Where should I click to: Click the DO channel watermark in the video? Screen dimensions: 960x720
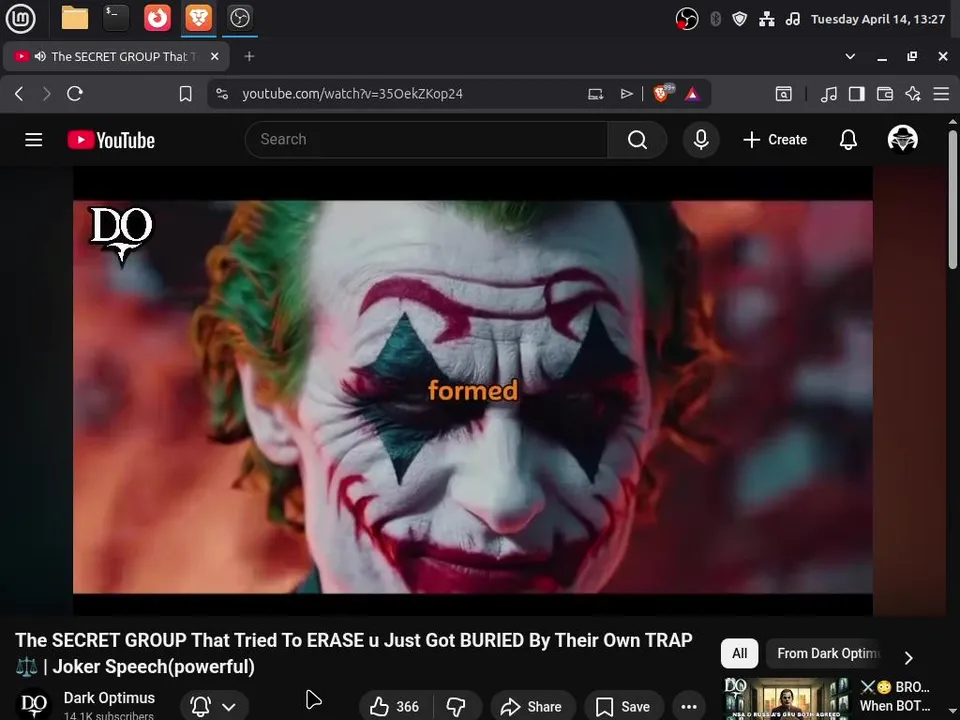(x=121, y=236)
